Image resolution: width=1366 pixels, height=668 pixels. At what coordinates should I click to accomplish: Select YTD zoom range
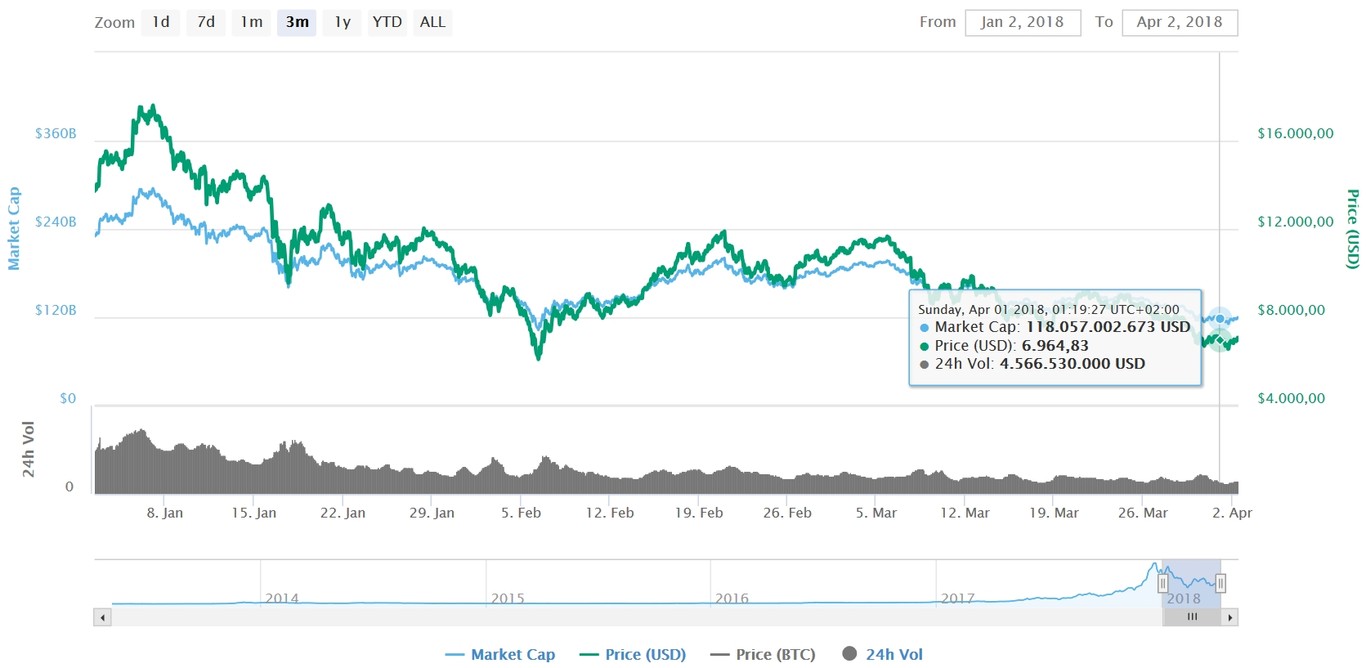387,22
